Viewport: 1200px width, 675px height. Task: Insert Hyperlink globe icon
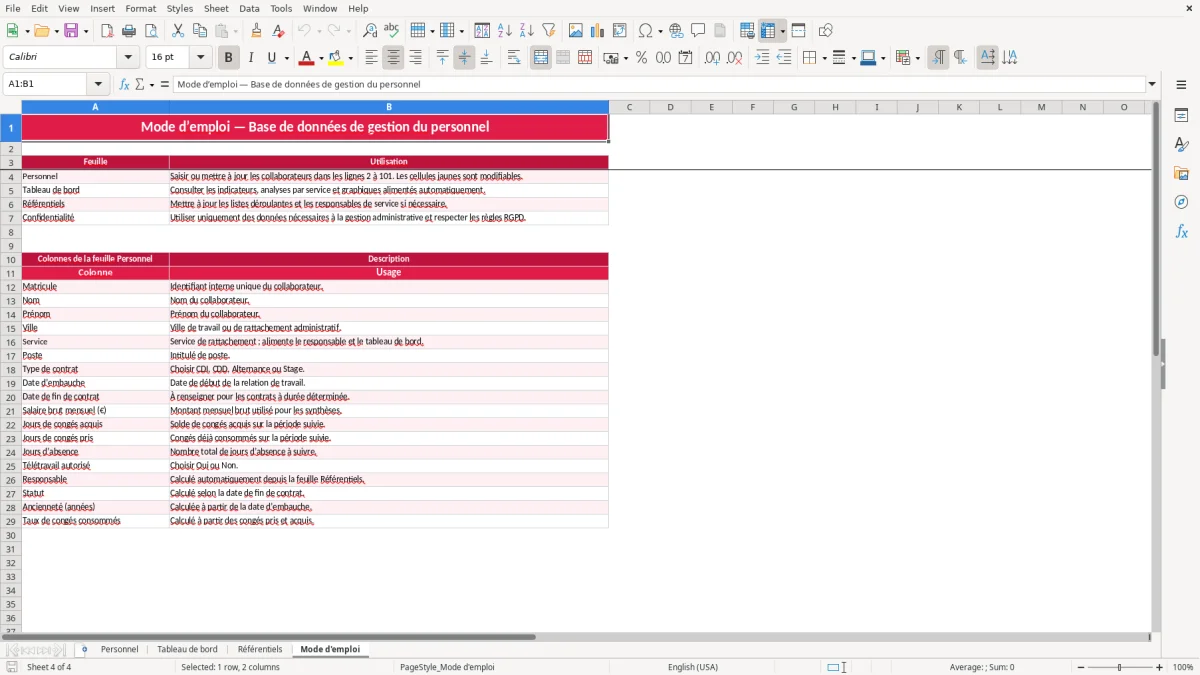click(676, 31)
